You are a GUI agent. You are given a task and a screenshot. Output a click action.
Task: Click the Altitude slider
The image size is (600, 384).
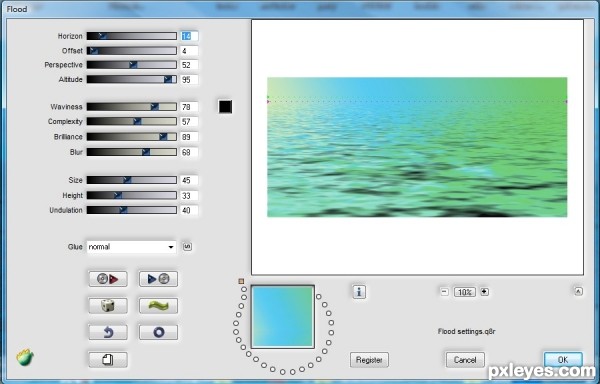132,80
